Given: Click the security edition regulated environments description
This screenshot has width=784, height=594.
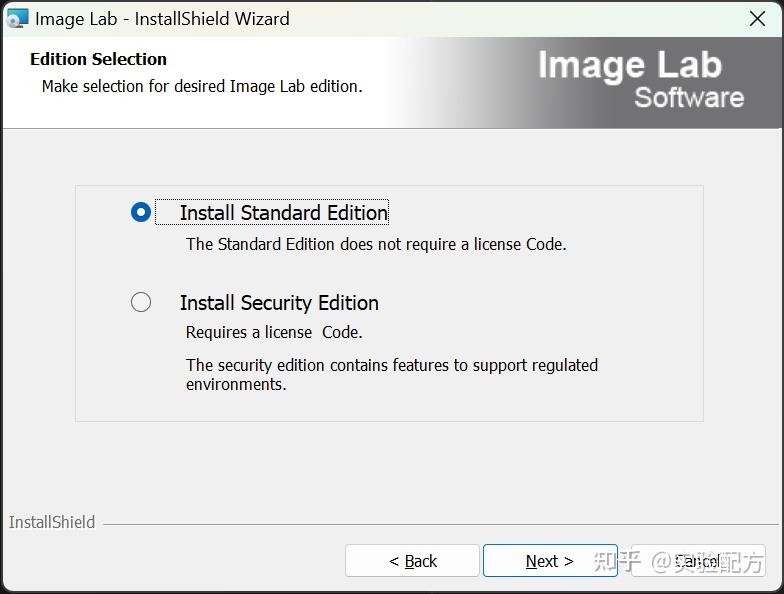Looking at the screenshot, I should (x=391, y=374).
